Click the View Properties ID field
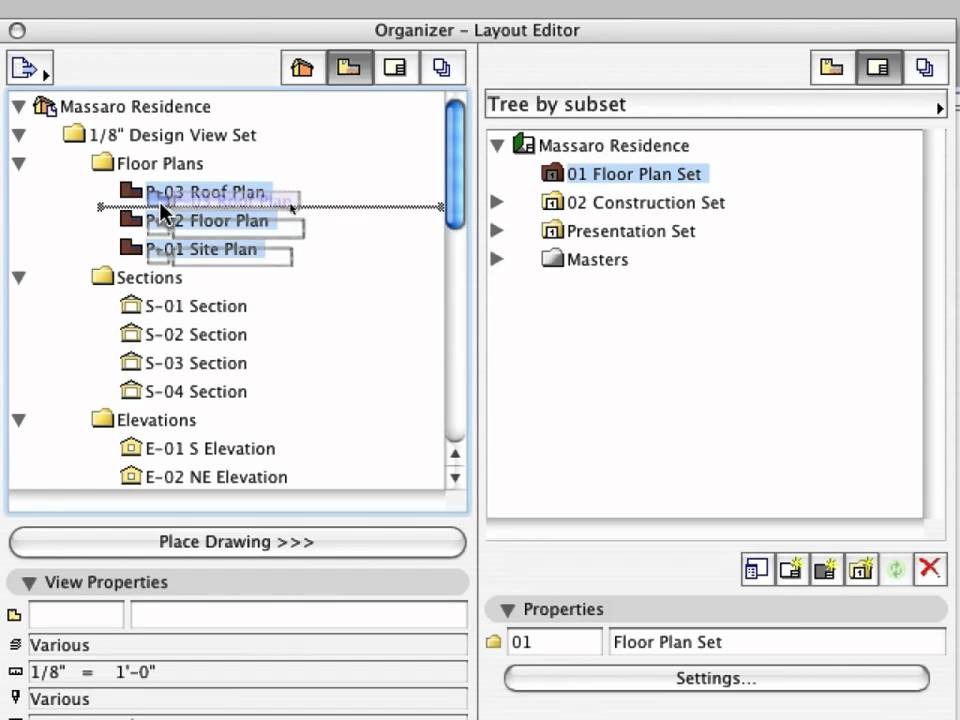 click(x=77, y=615)
